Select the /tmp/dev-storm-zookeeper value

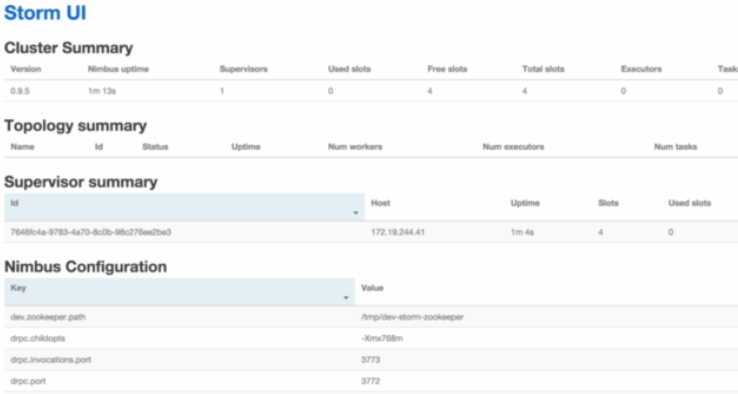[x=412, y=317]
